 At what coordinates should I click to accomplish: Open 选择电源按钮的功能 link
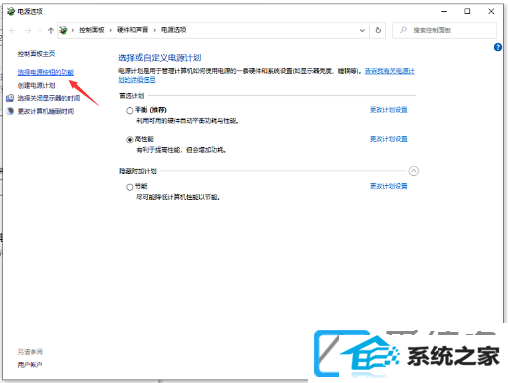pos(46,72)
